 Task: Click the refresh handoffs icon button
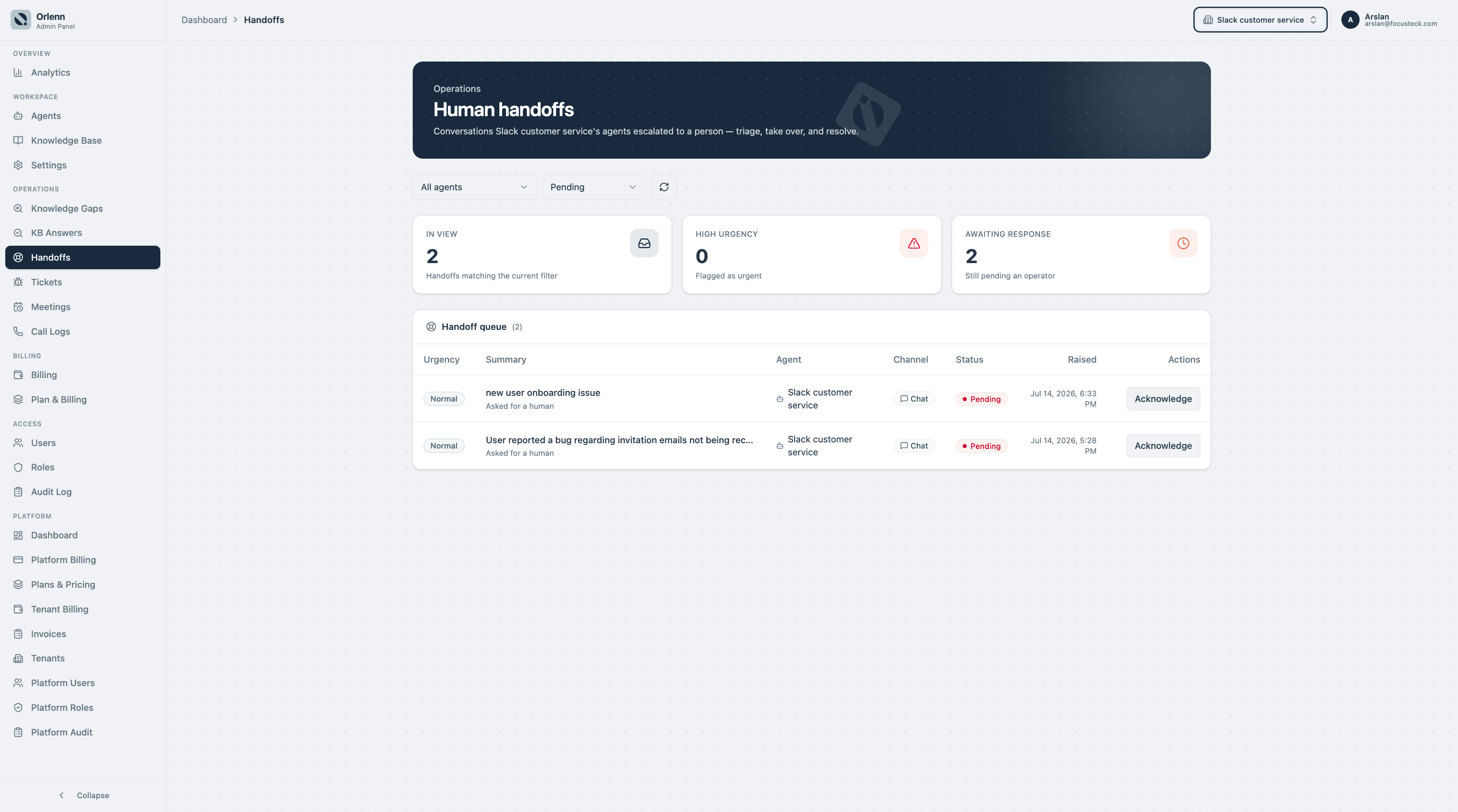[x=664, y=187]
